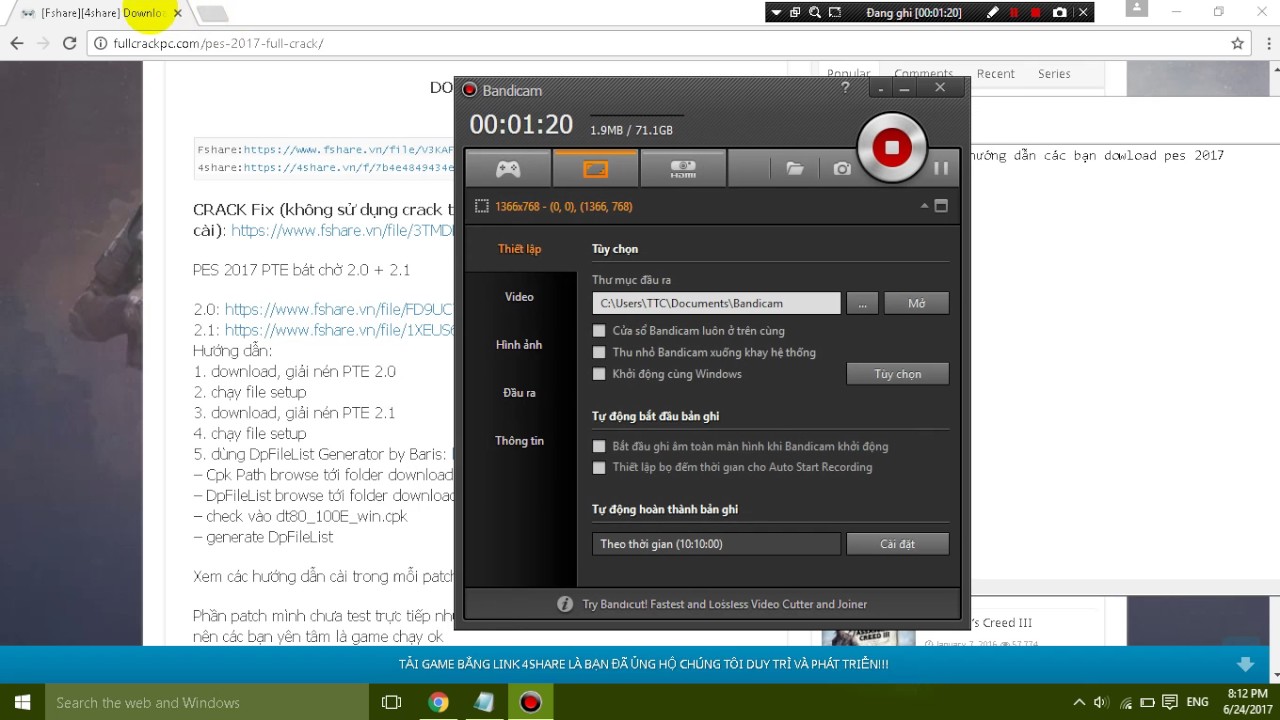Open the Thông tin tab
Screen dimensions: 1280x720
[x=519, y=440]
